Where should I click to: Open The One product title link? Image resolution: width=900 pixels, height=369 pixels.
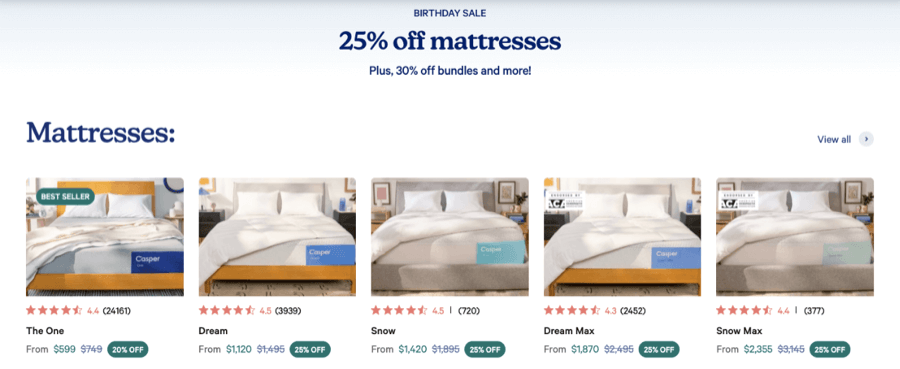pos(45,331)
